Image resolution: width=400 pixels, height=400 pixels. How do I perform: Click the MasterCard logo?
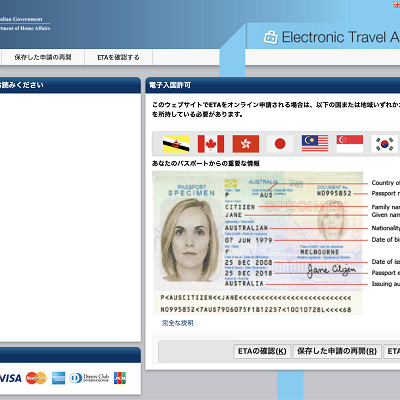coord(36,378)
